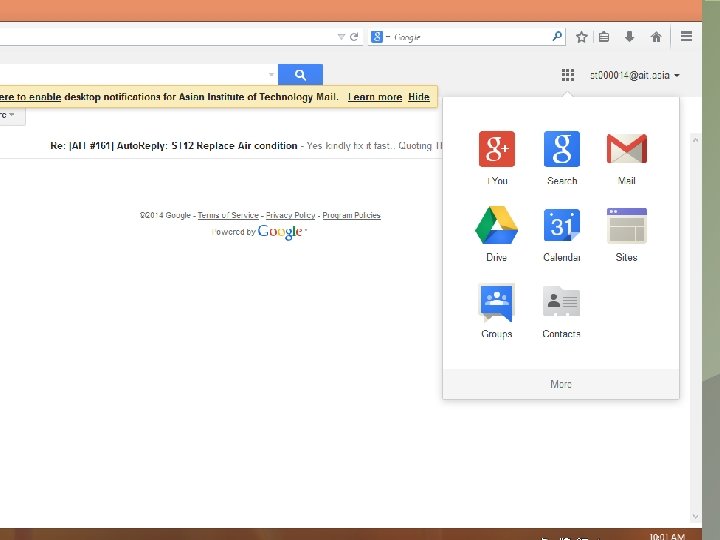Open Terms of Service link
This screenshot has height=540, width=720.
click(x=228, y=215)
